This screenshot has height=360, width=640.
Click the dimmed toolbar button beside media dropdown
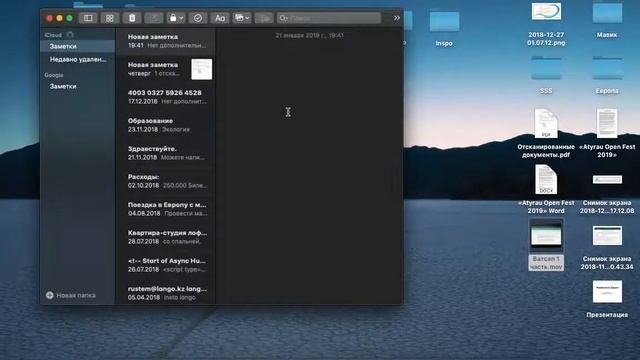point(264,18)
